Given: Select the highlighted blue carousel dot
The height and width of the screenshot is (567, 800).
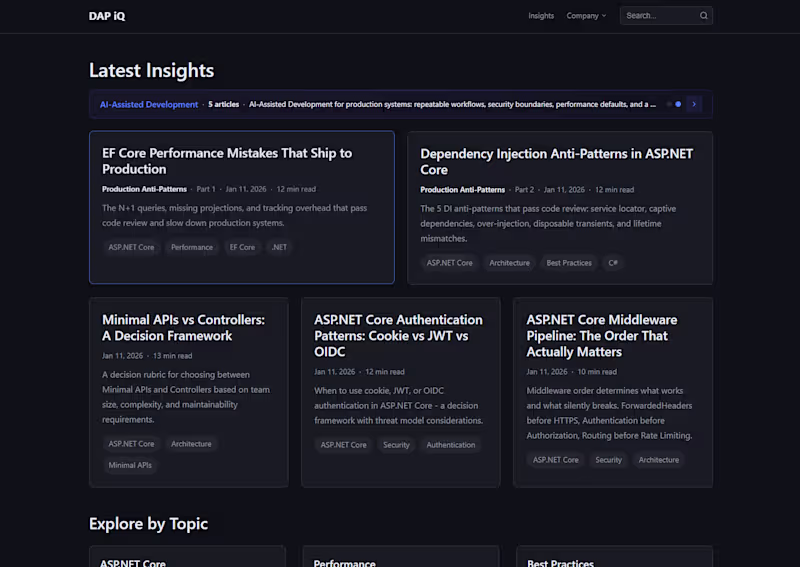Looking at the screenshot, I should (678, 104).
